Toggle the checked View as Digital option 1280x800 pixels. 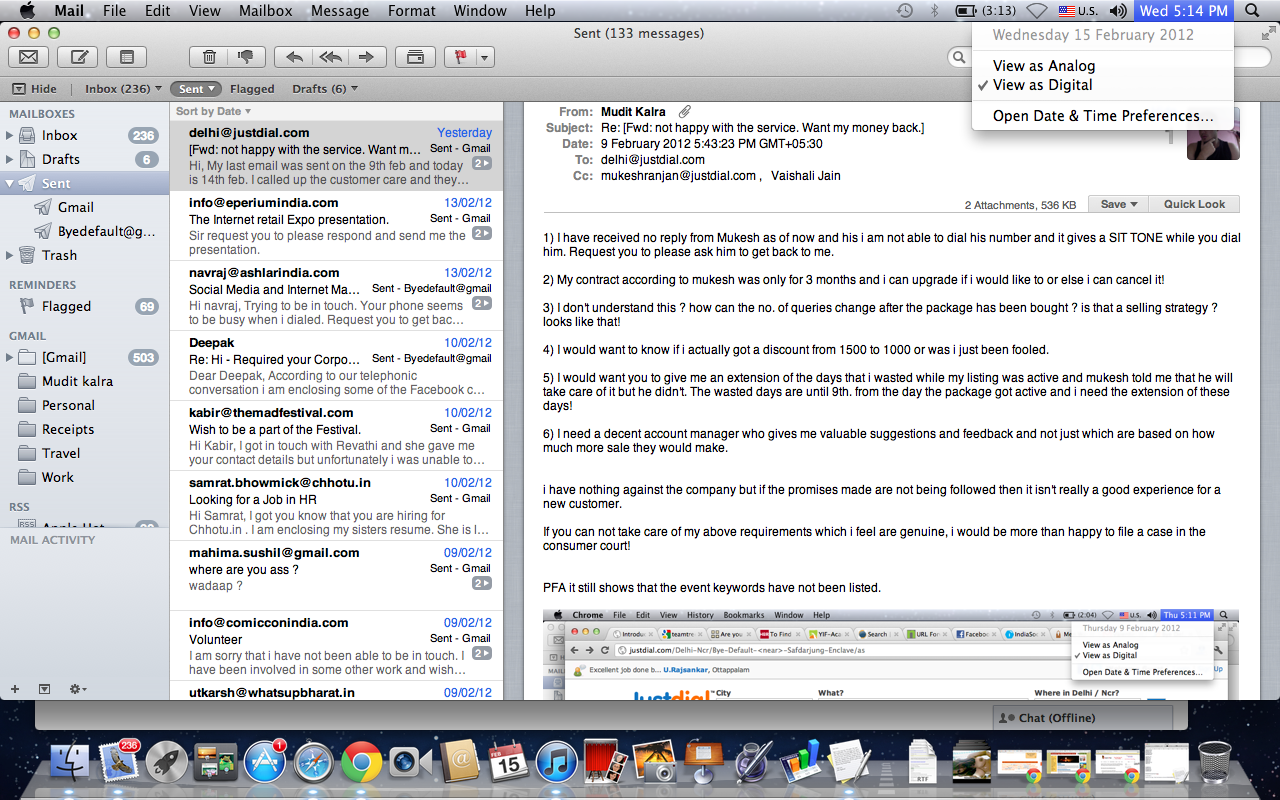pos(1042,85)
